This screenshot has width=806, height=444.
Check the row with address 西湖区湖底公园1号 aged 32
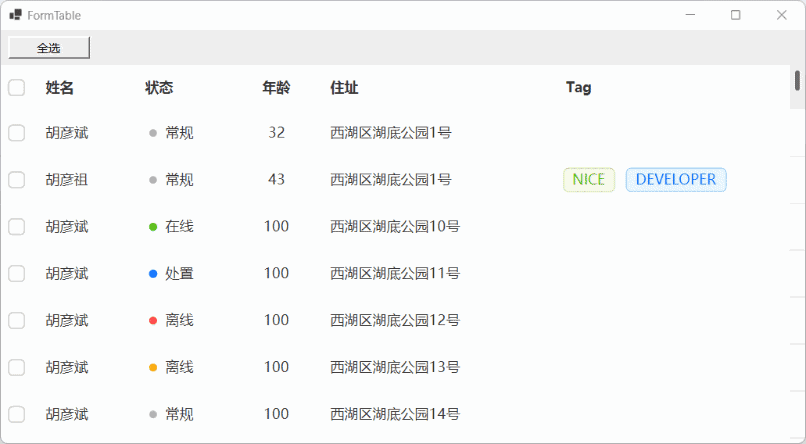[x=17, y=133]
